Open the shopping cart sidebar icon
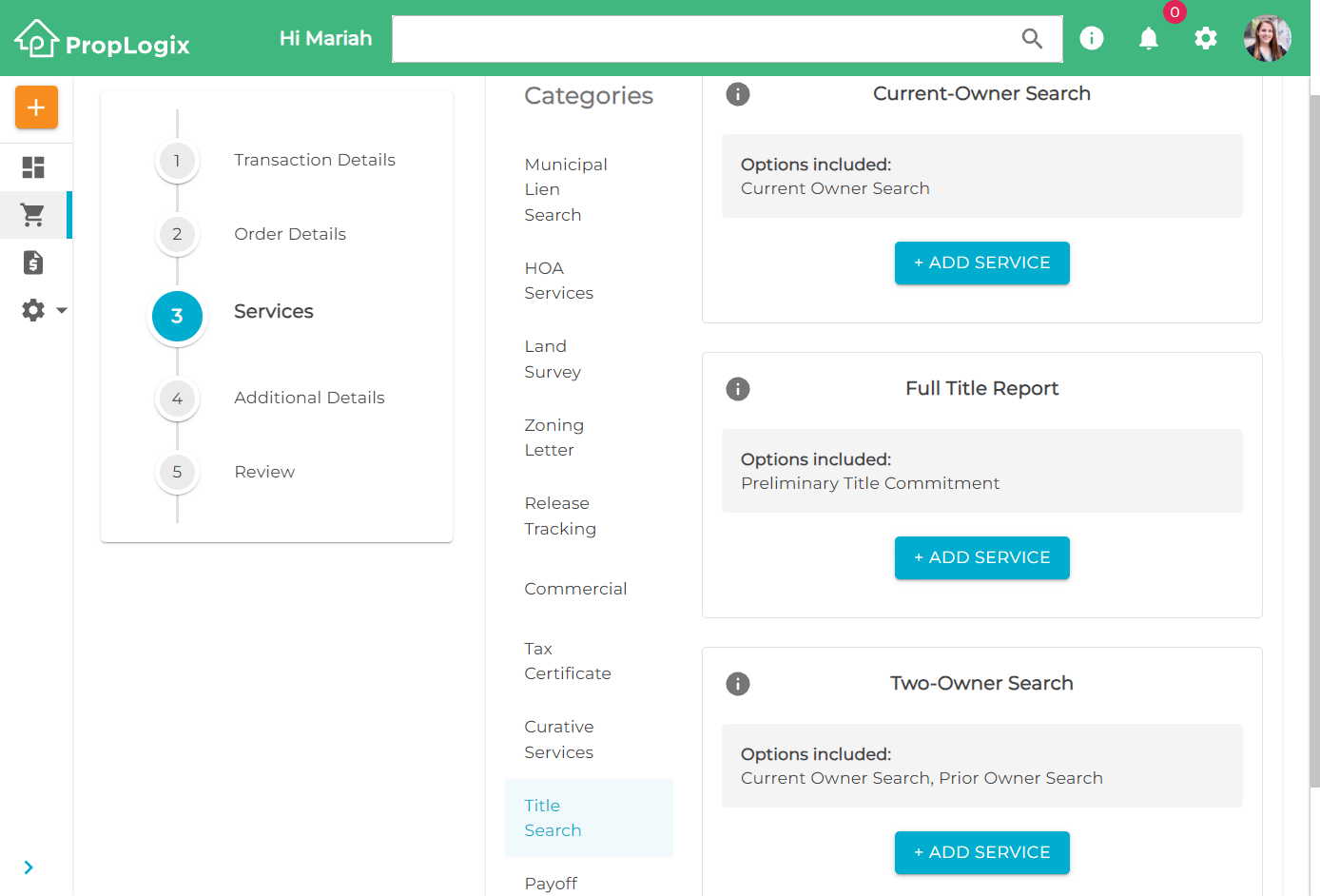This screenshot has height=896, width=1320. [33, 215]
